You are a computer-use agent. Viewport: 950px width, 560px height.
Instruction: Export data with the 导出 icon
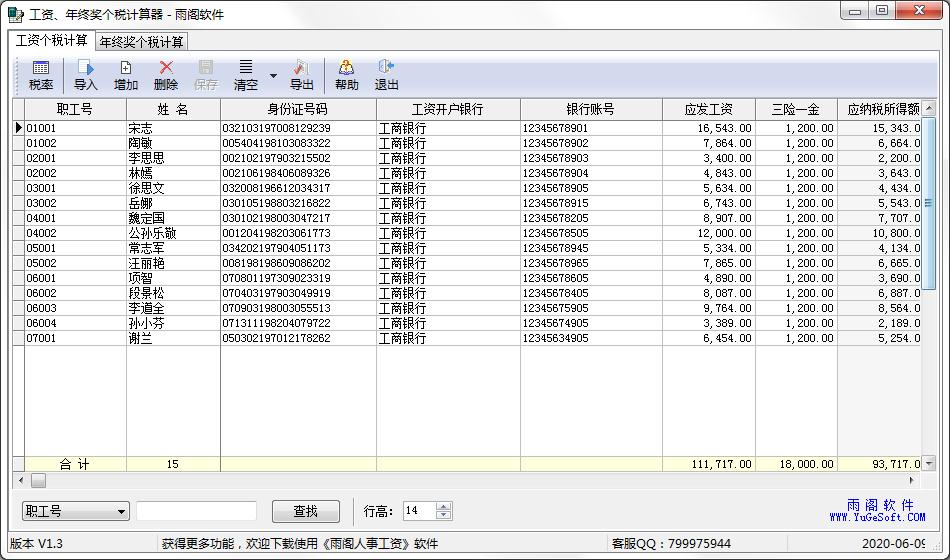(302, 75)
